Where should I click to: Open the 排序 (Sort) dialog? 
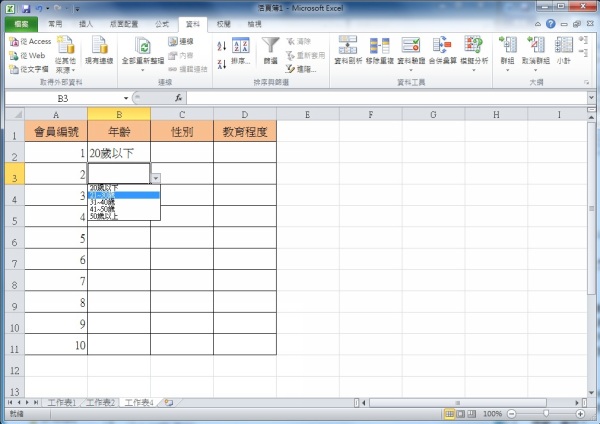(241, 50)
